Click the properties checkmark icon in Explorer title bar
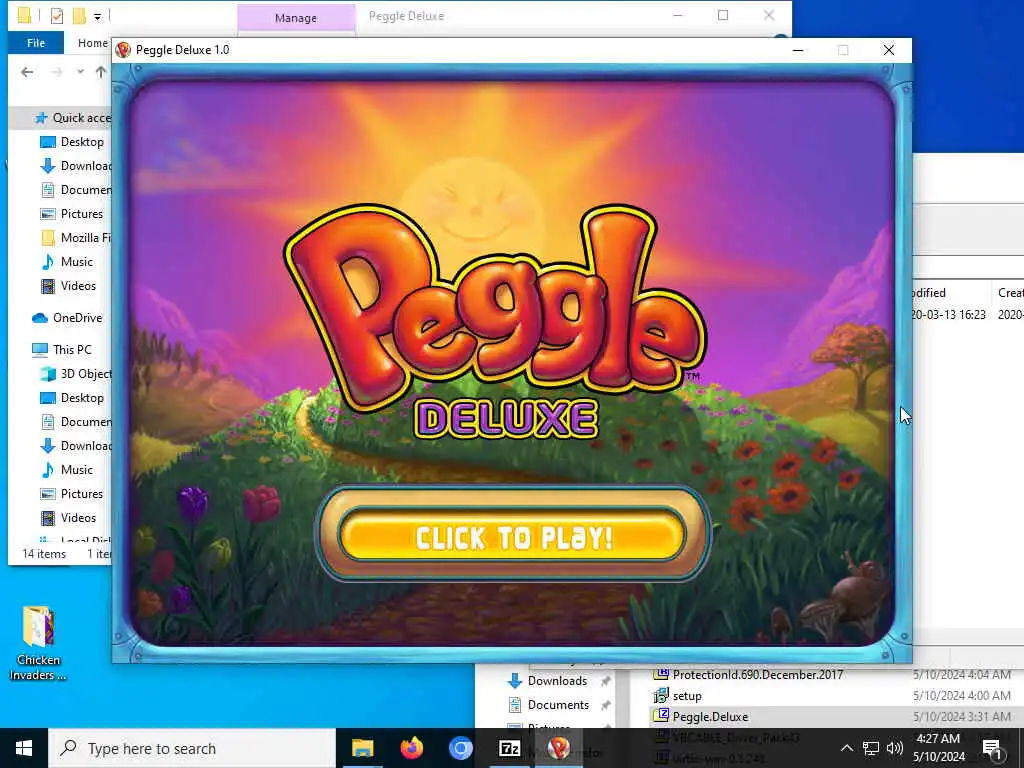Screen dimensions: 1024x768 tap(57, 16)
